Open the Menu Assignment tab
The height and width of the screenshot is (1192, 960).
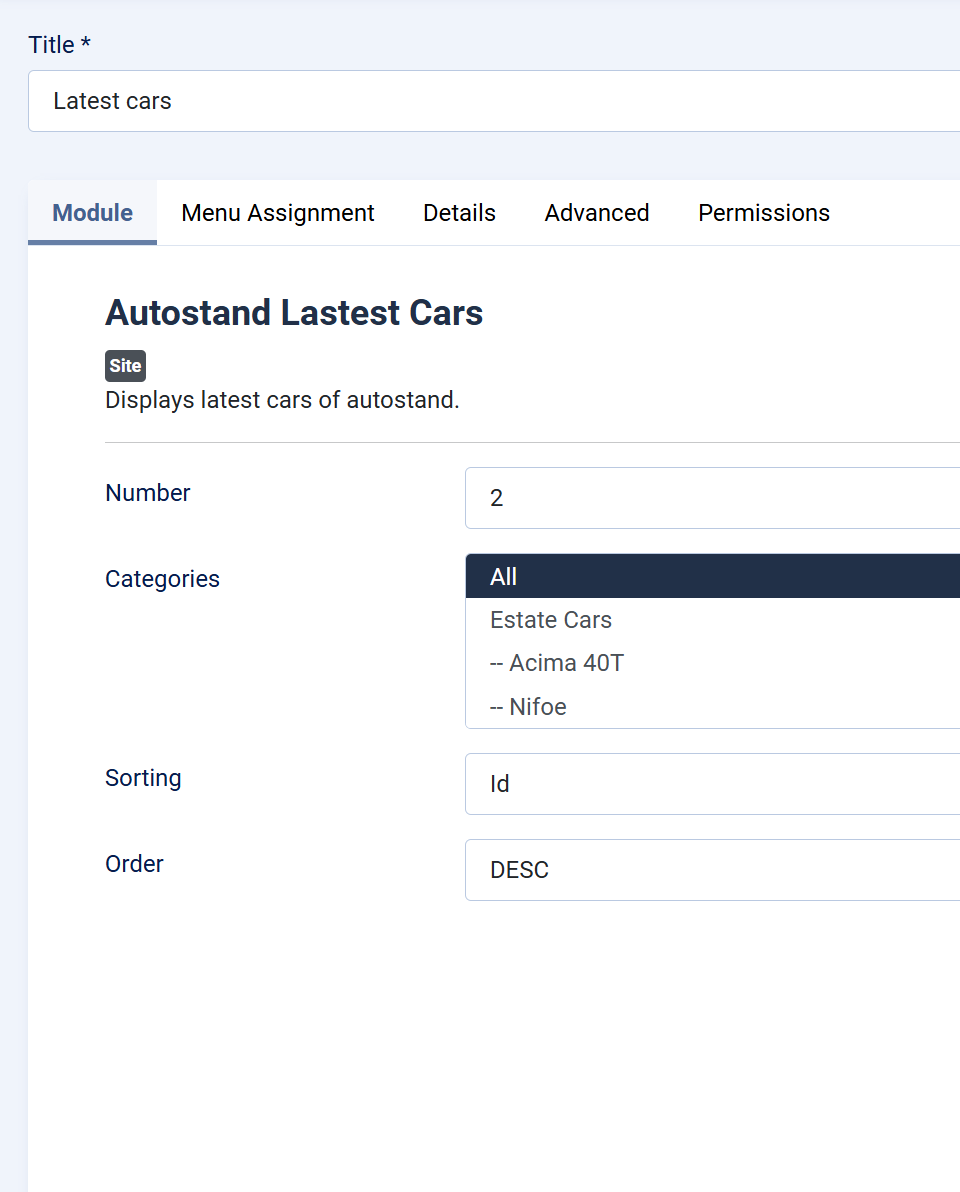click(277, 213)
